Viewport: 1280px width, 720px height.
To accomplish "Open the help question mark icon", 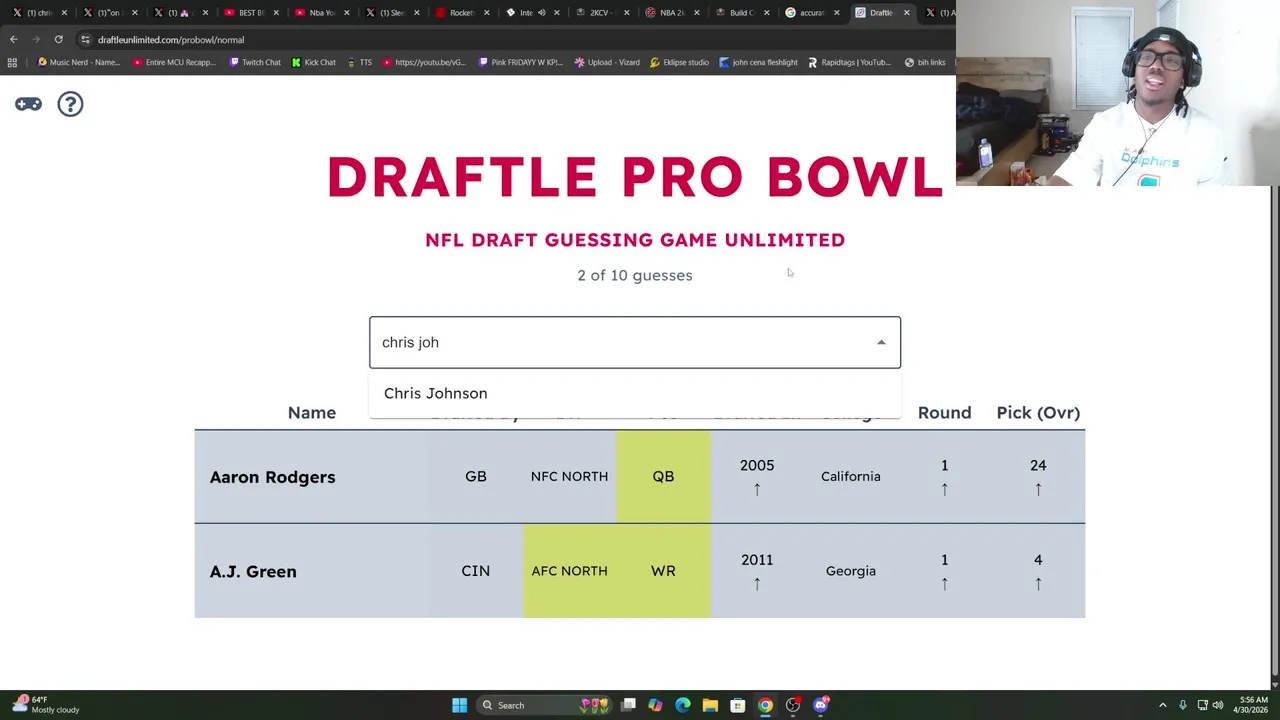I will pyautogui.click(x=70, y=104).
